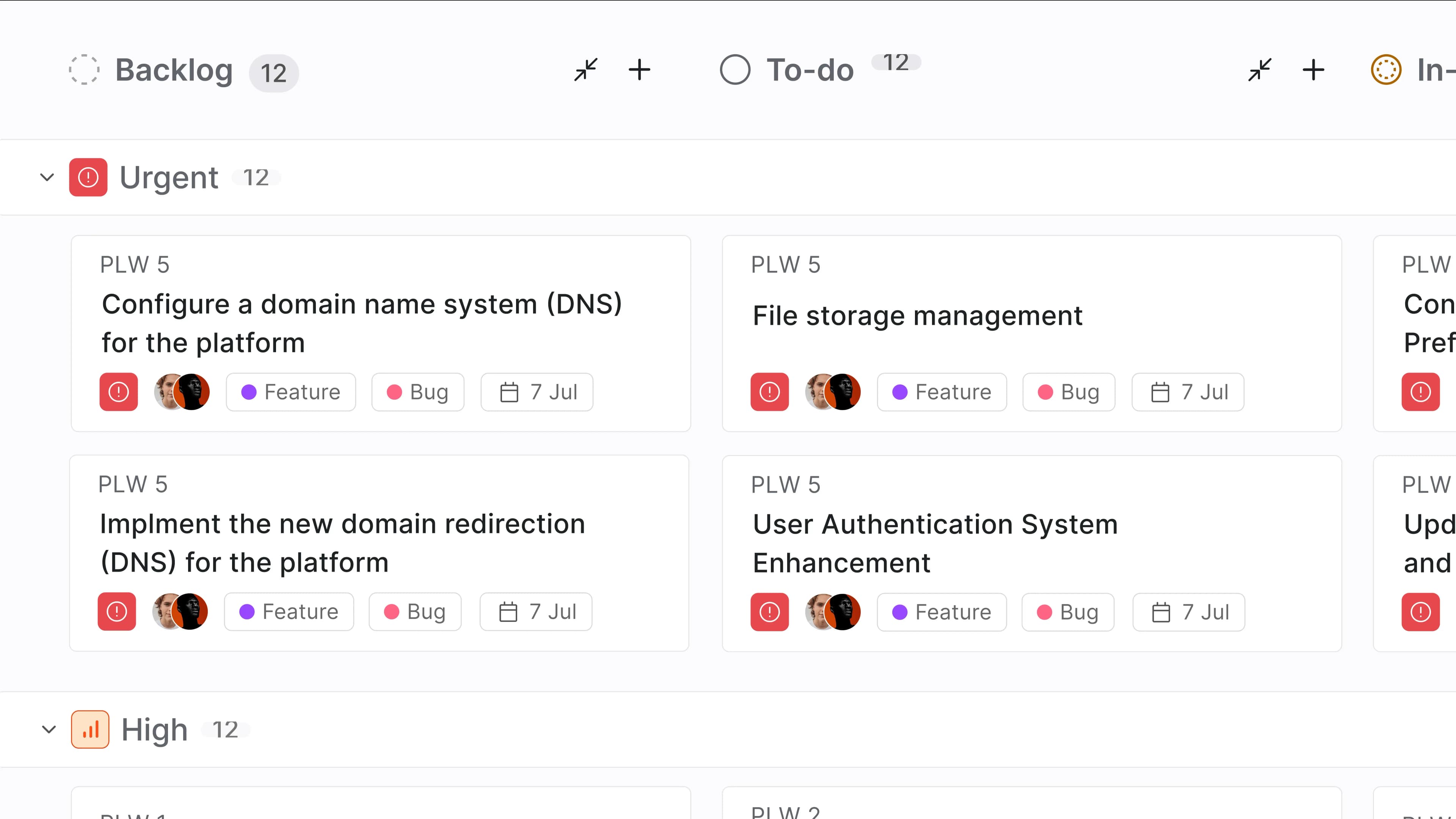The image size is (1456, 819).
Task: Add new issue to Backlog column
Action: [639, 70]
